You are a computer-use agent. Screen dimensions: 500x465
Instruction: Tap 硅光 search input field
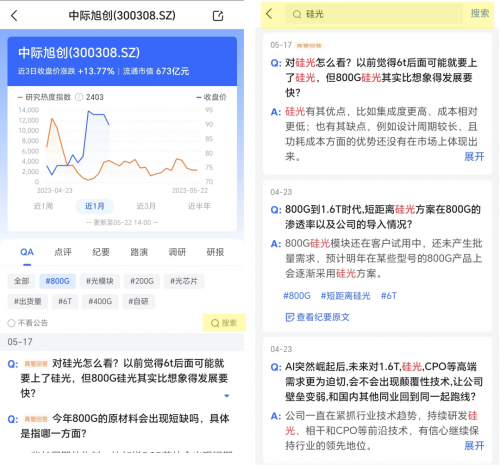click(x=374, y=14)
